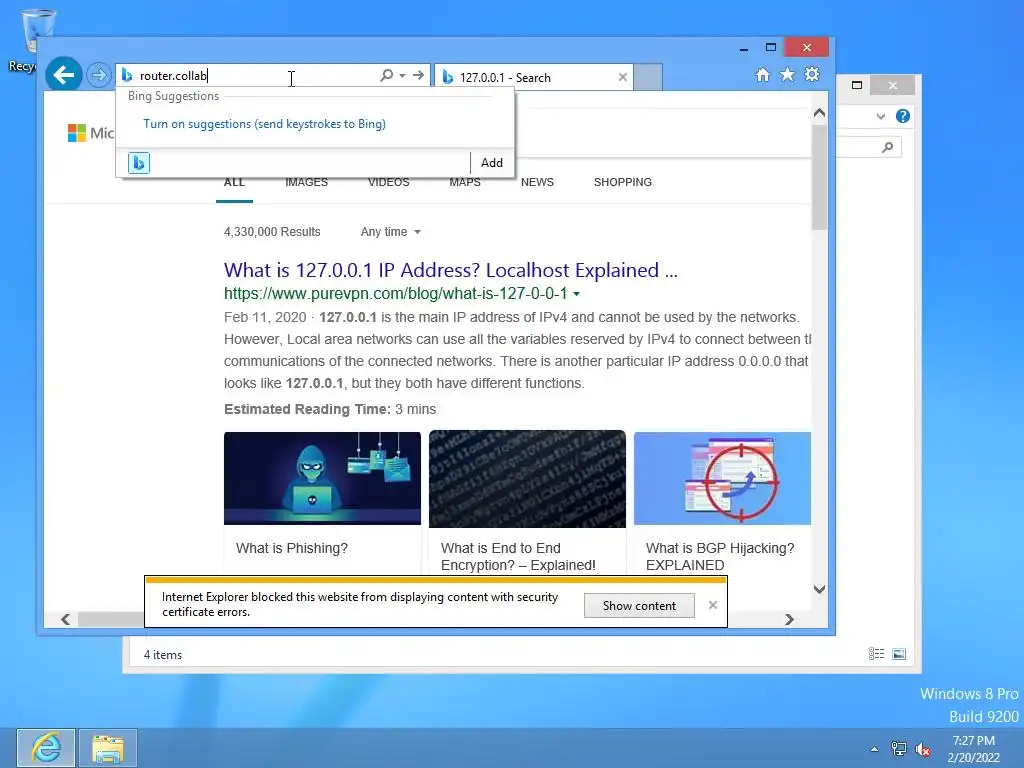The height and width of the screenshot is (768, 1024).
Task: Open a new blank tab
Action: (x=648, y=77)
